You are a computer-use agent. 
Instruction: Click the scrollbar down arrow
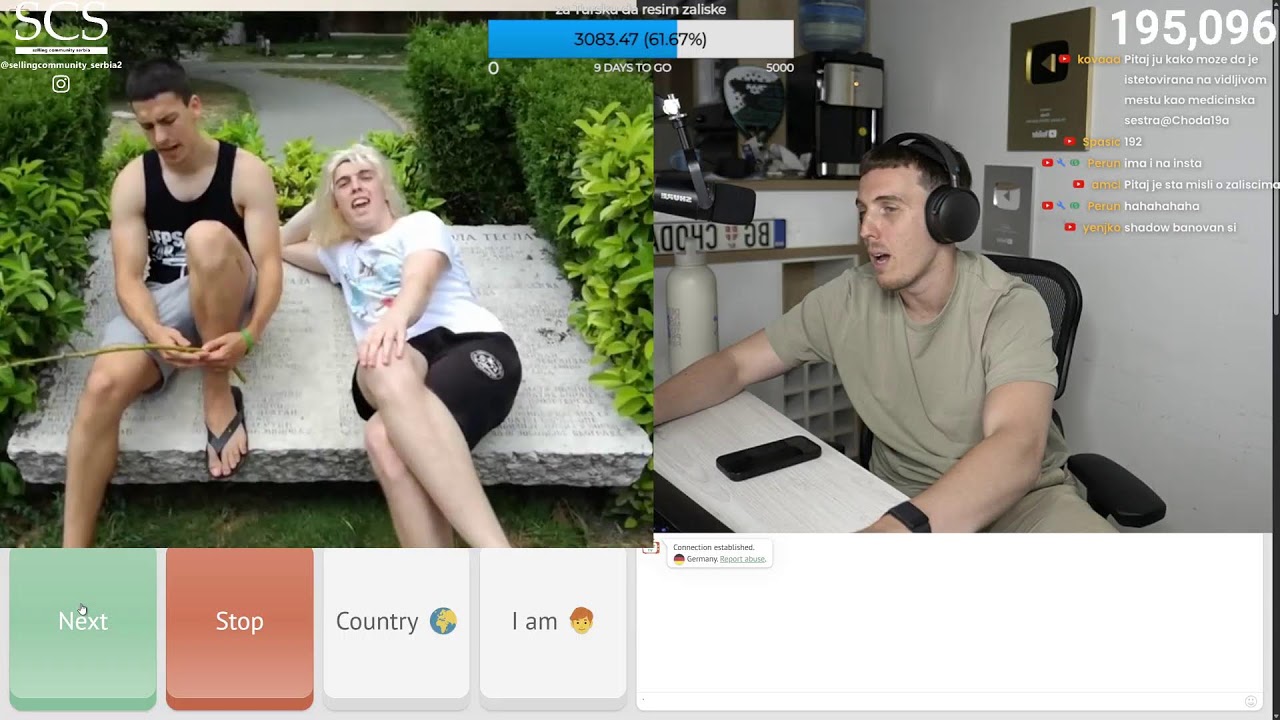[1276, 714]
